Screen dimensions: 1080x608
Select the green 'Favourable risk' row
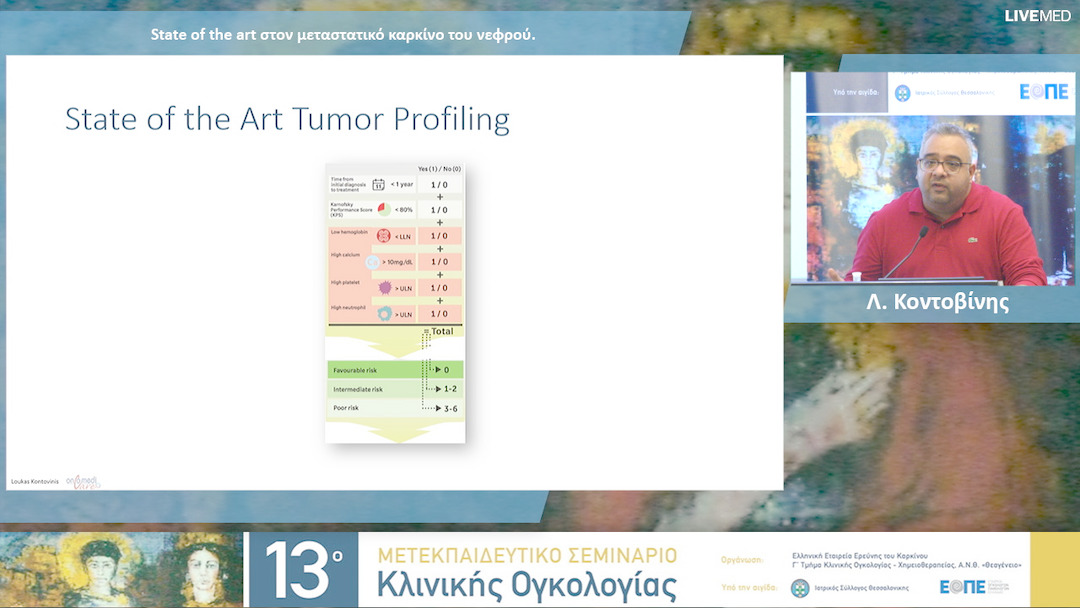[x=395, y=370]
